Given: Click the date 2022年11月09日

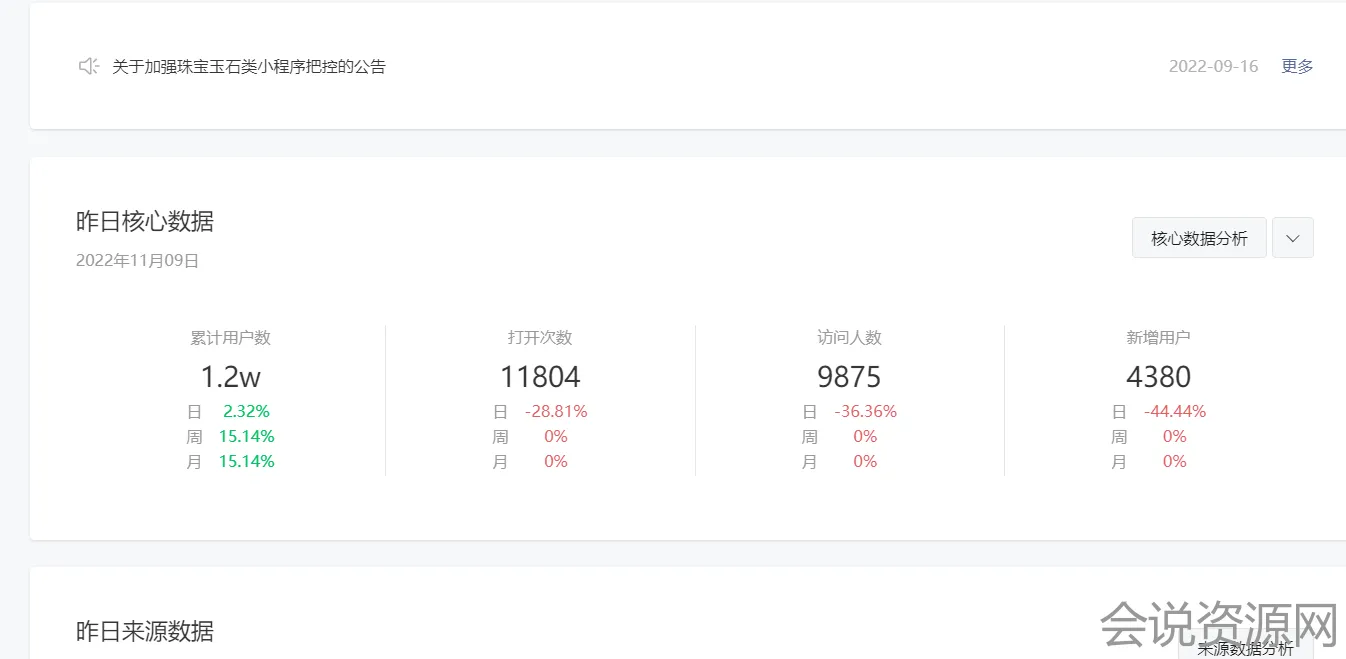Looking at the screenshot, I should tap(138, 261).
